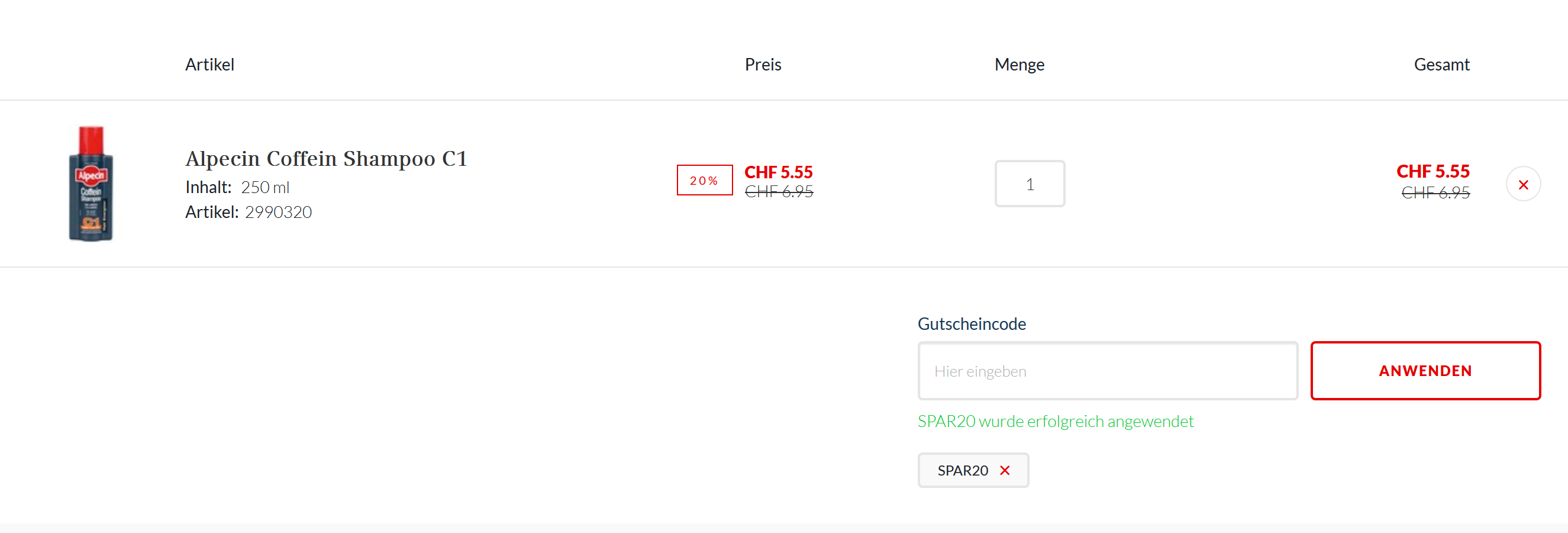Click the Gutscheincode label

click(x=972, y=323)
